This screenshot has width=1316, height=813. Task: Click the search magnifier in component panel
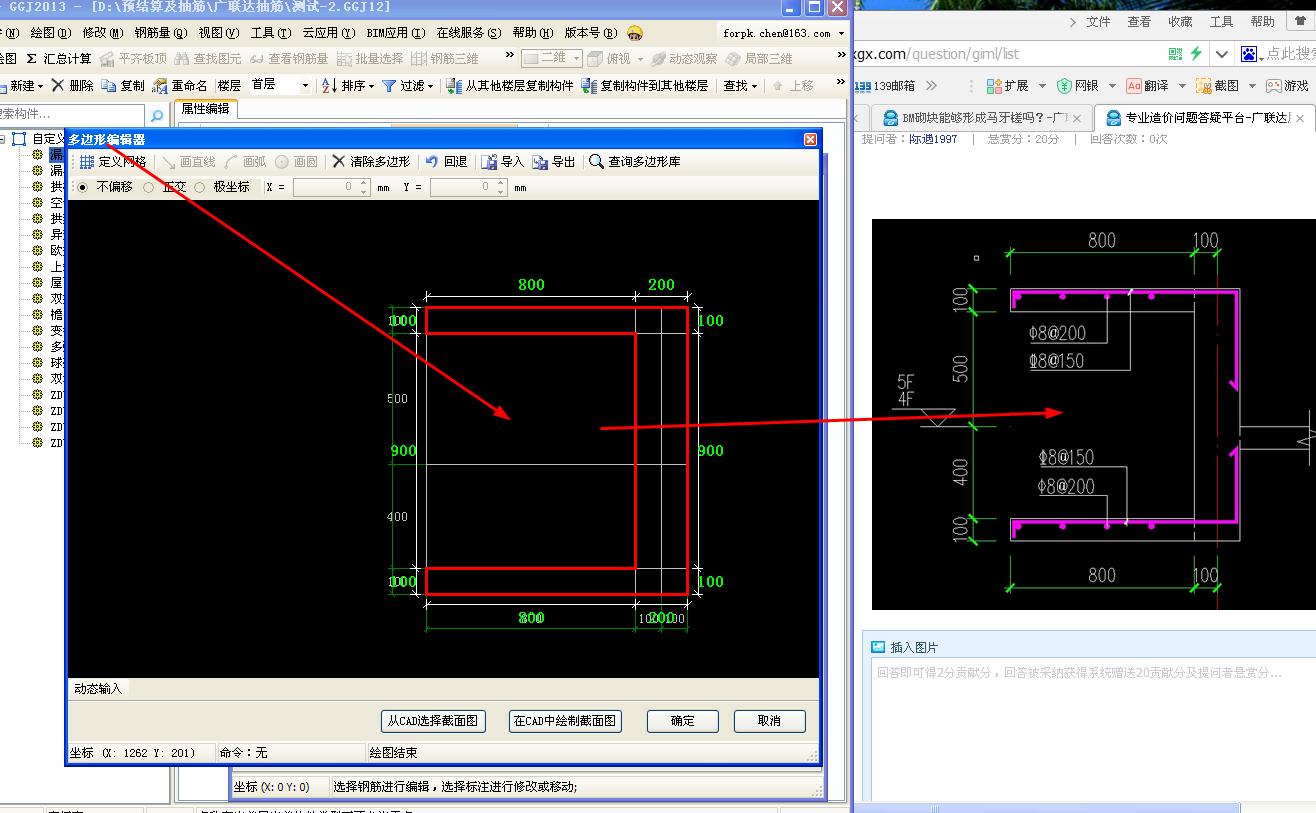point(157,115)
